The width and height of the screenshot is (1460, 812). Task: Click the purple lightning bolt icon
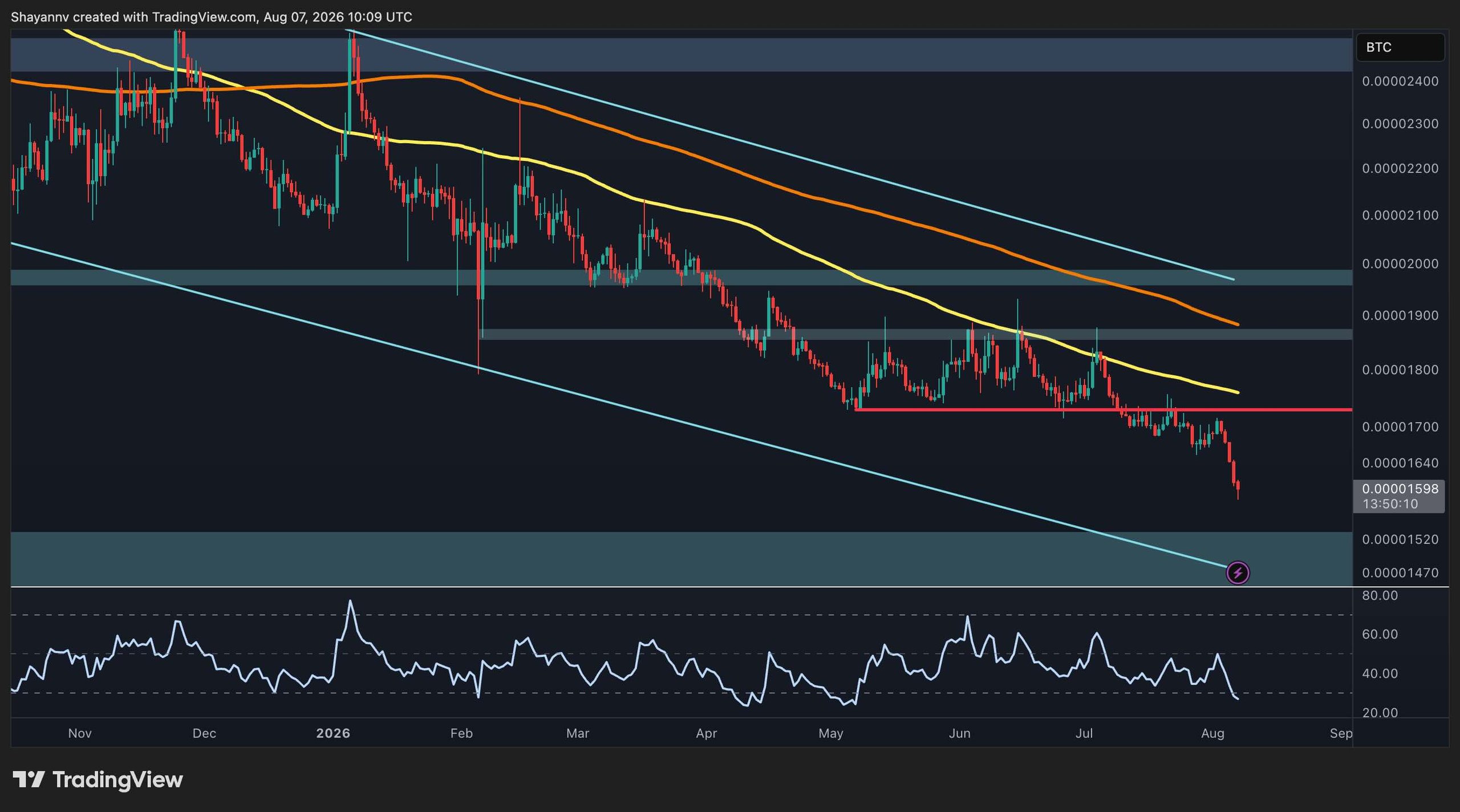(x=1238, y=573)
